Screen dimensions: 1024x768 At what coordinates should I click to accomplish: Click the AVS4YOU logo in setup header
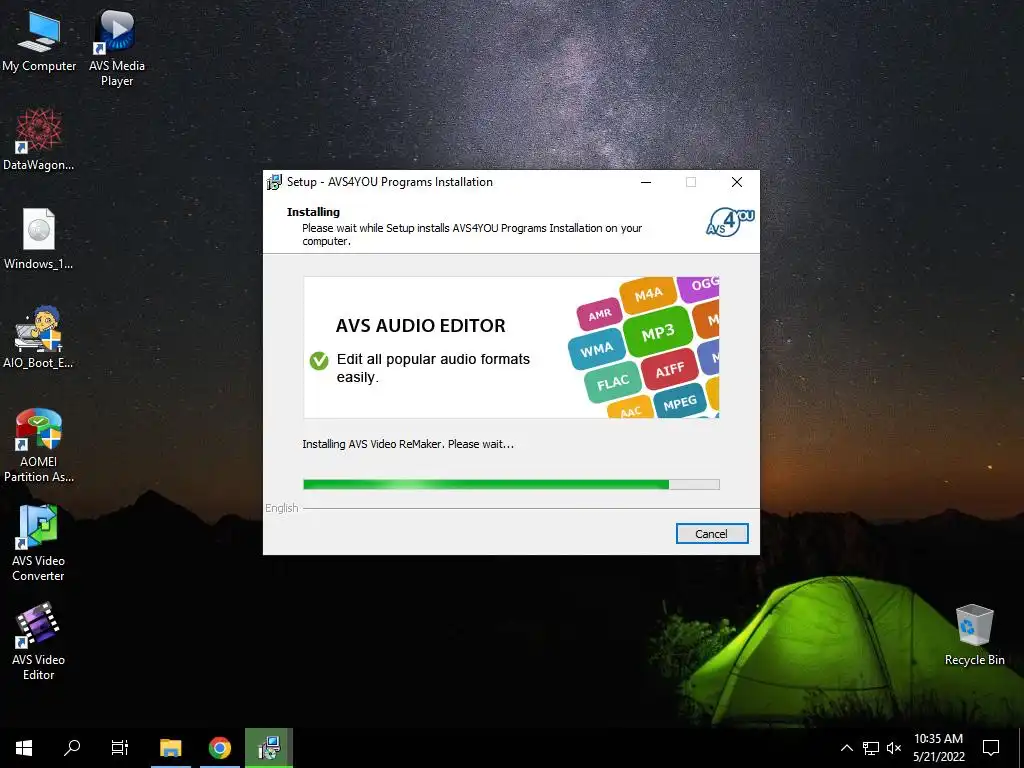tap(730, 221)
